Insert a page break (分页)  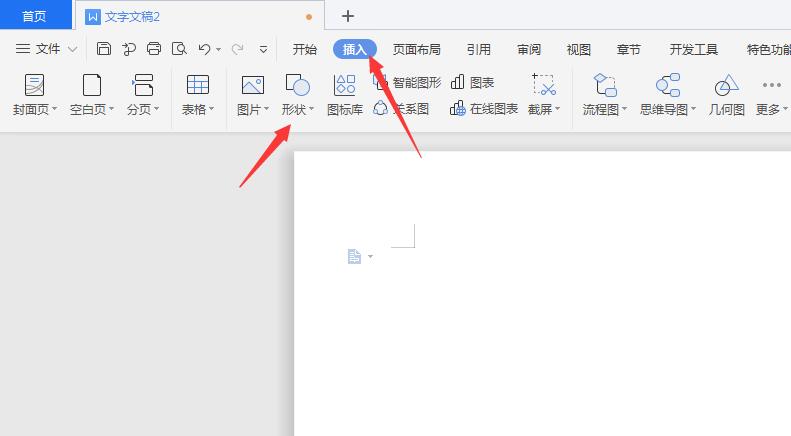(x=143, y=94)
